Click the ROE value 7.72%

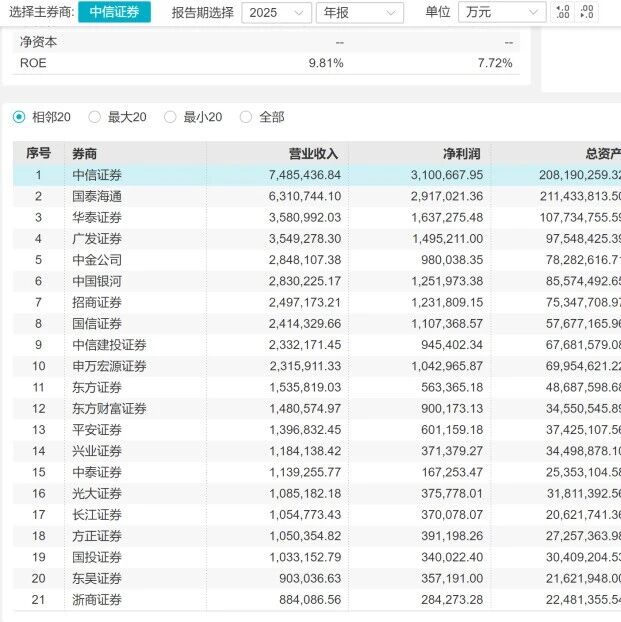pyautogui.click(x=495, y=63)
